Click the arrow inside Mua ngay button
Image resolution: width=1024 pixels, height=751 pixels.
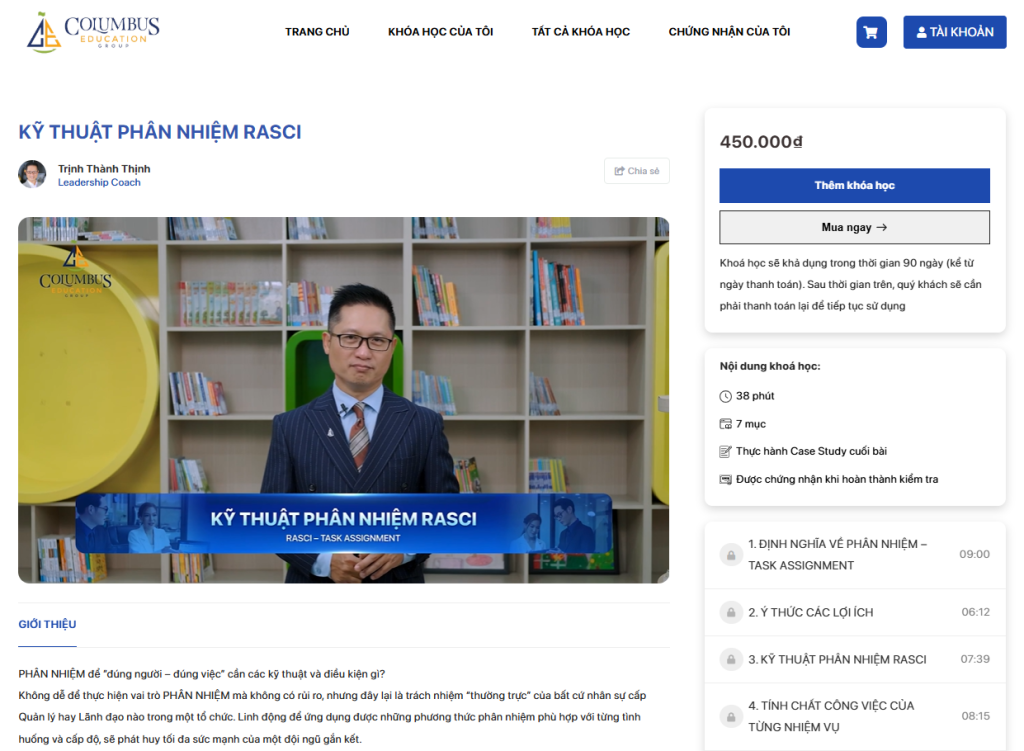click(x=882, y=227)
